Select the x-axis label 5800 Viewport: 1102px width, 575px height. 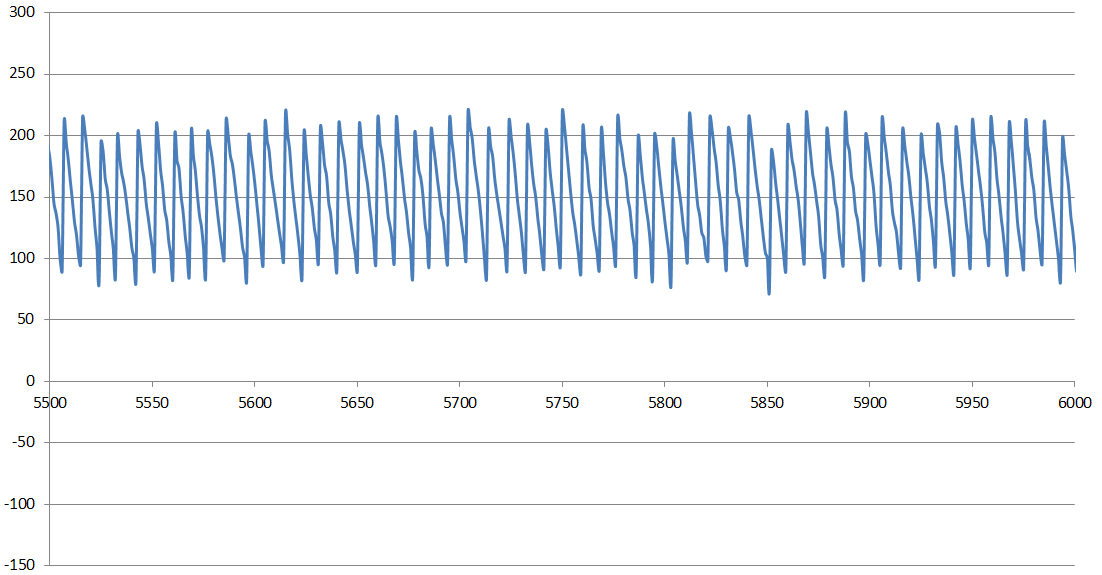click(665, 403)
